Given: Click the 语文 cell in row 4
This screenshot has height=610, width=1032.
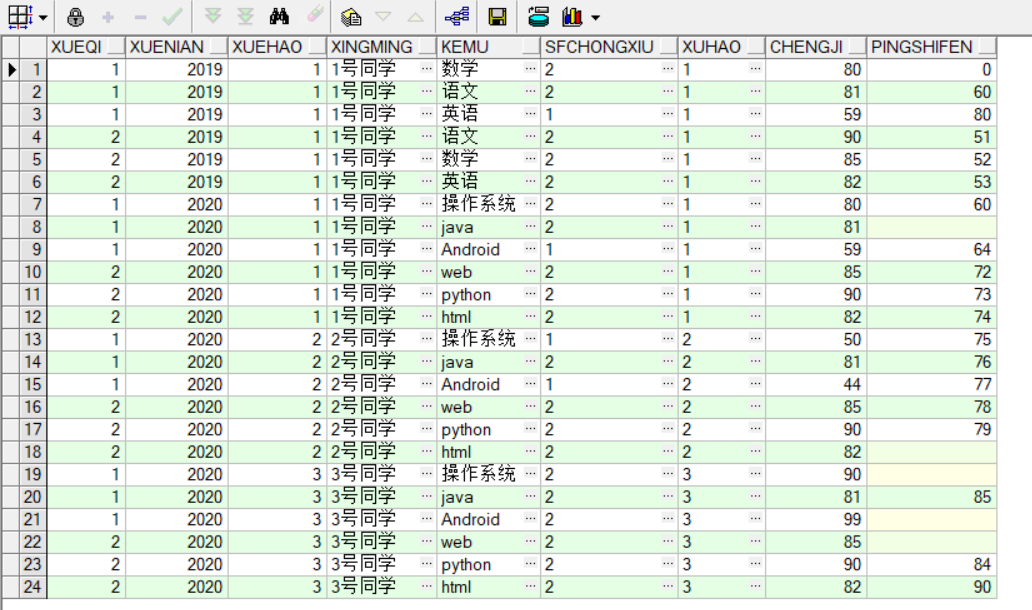Looking at the screenshot, I should click(488, 136).
